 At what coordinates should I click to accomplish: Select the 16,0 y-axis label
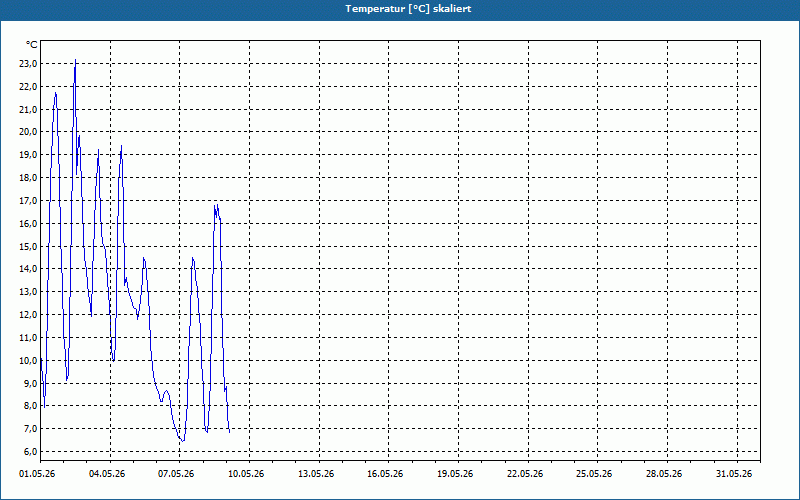pos(28,223)
